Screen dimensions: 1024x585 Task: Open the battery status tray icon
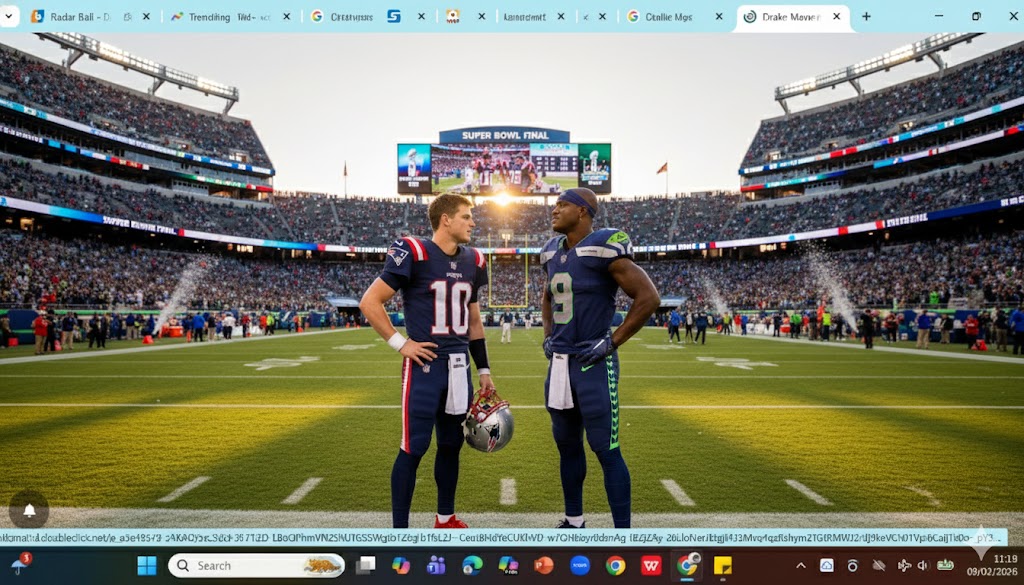[946, 565]
